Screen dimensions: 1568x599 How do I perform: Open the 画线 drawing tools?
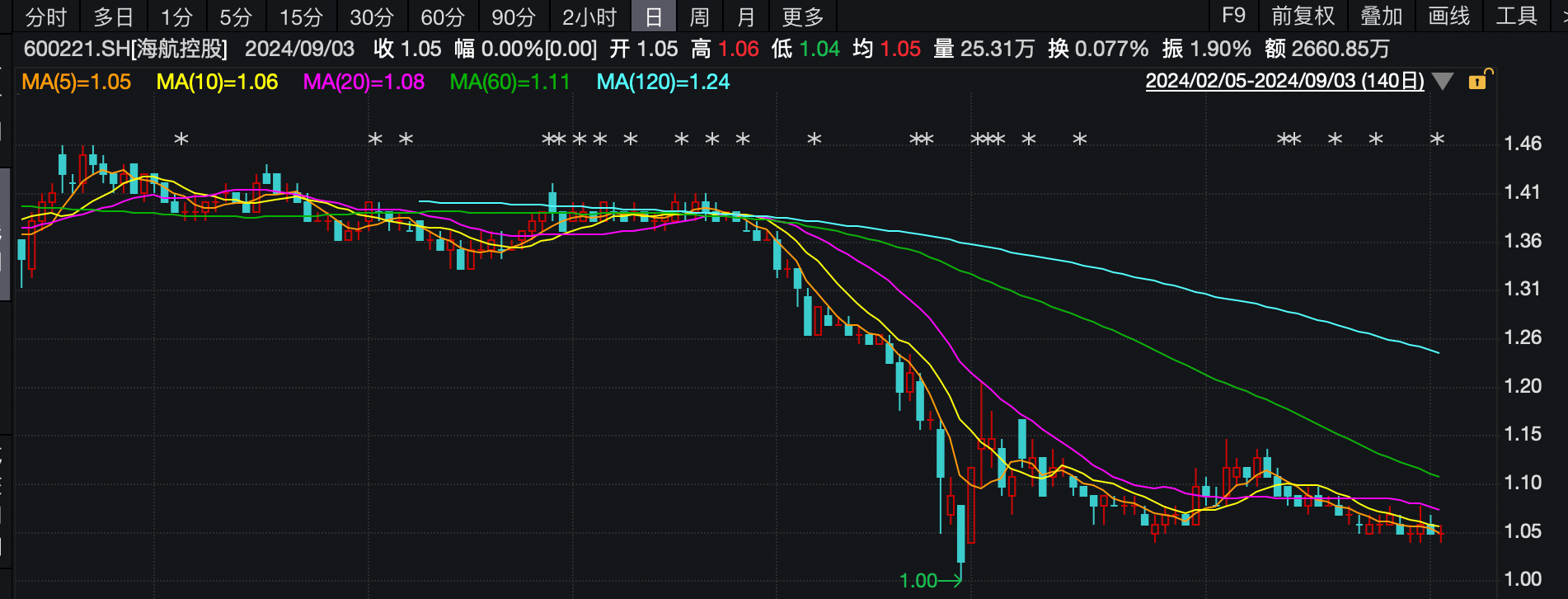pyautogui.click(x=1449, y=16)
